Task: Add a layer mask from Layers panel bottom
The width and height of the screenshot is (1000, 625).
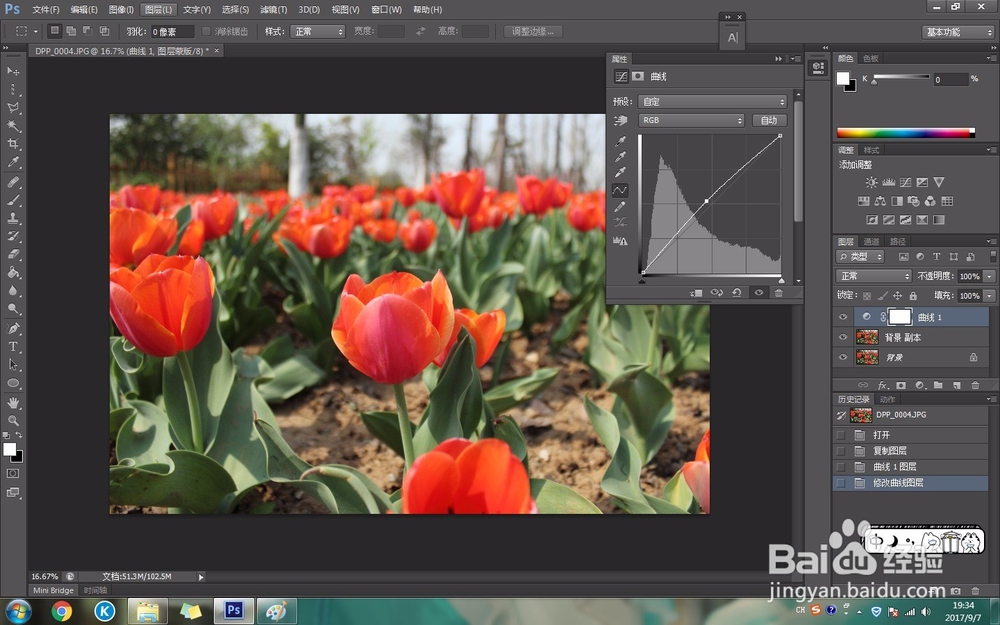Action: click(x=901, y=385)
